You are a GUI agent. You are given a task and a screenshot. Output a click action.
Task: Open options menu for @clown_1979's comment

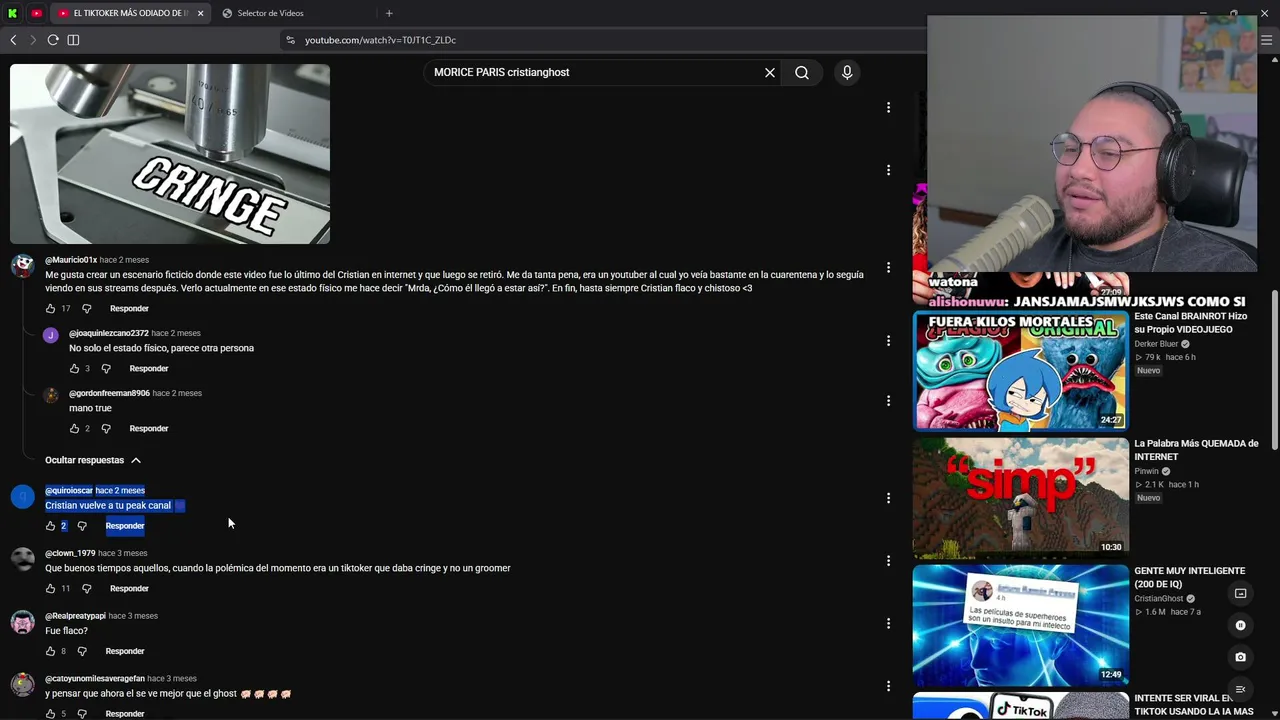coord(888,561)
